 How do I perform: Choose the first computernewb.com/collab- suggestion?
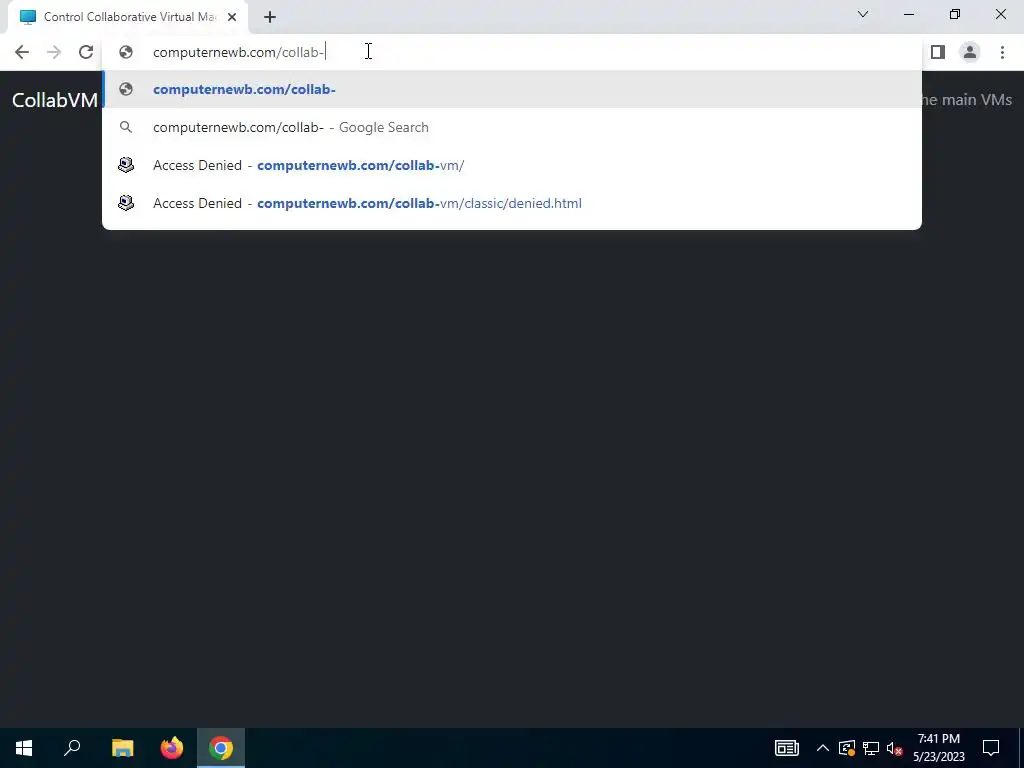pos(513,89)
